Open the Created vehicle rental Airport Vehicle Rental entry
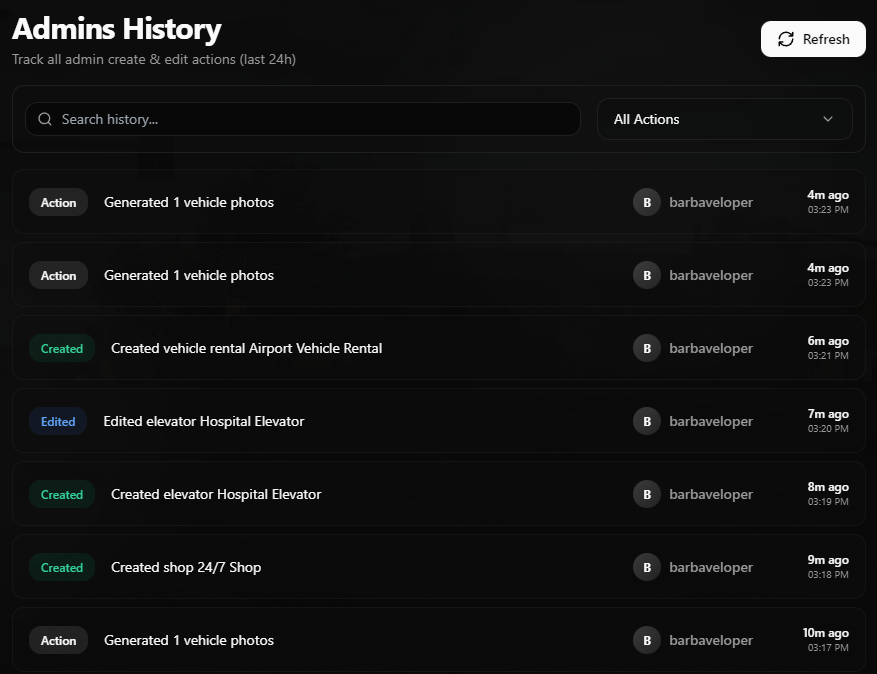 246,348
